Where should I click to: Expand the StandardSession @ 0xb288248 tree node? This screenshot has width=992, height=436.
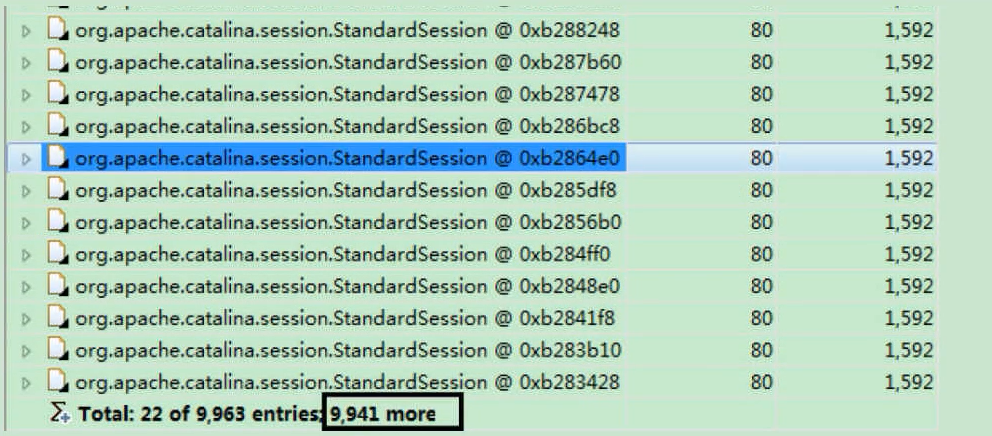point(26,30)
